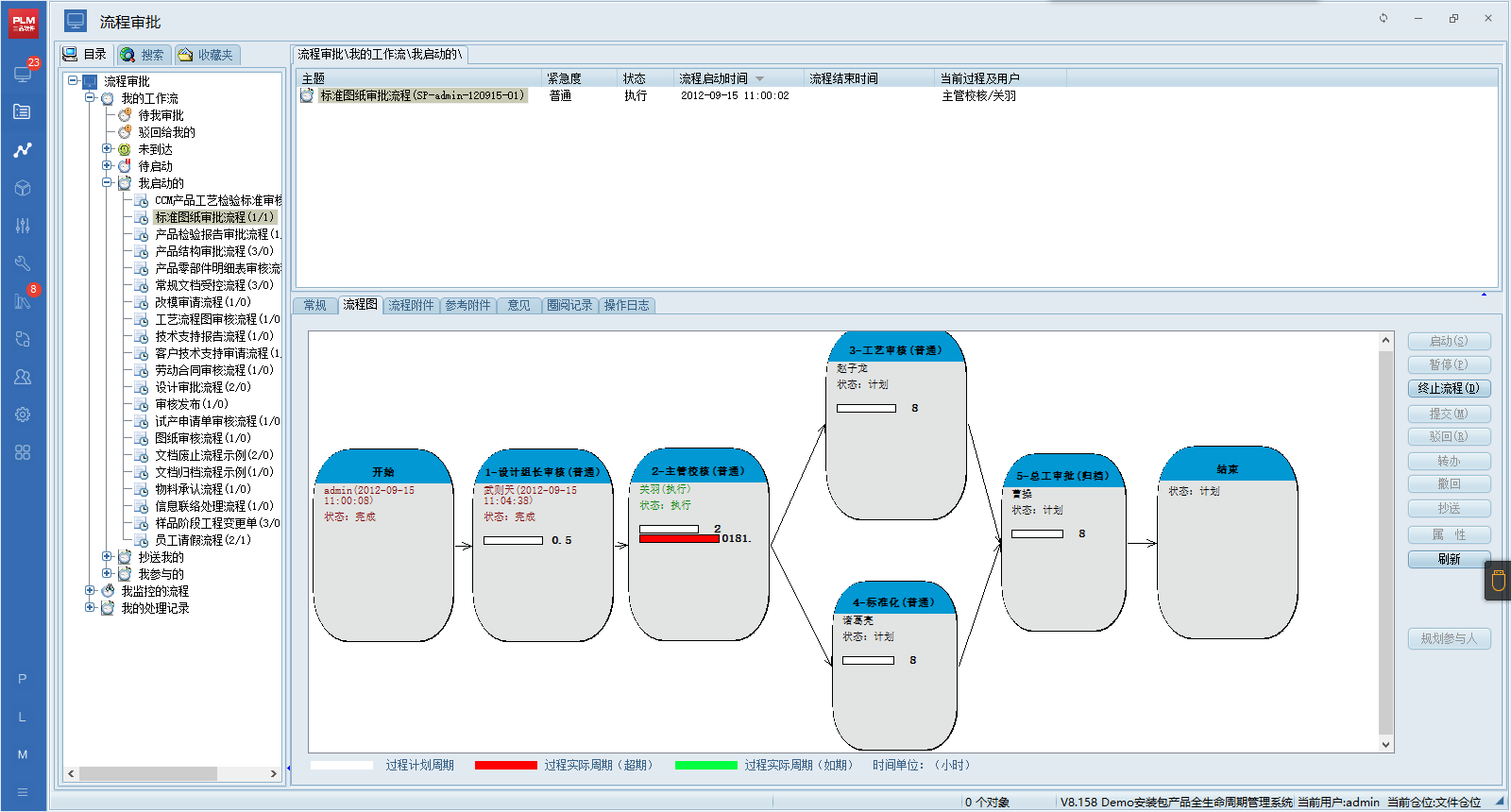Image resolution: width=1511 pixels, height=812 pixels.
Task: Open the gear settings sidebar icon
Action: (x=23, y=414)
